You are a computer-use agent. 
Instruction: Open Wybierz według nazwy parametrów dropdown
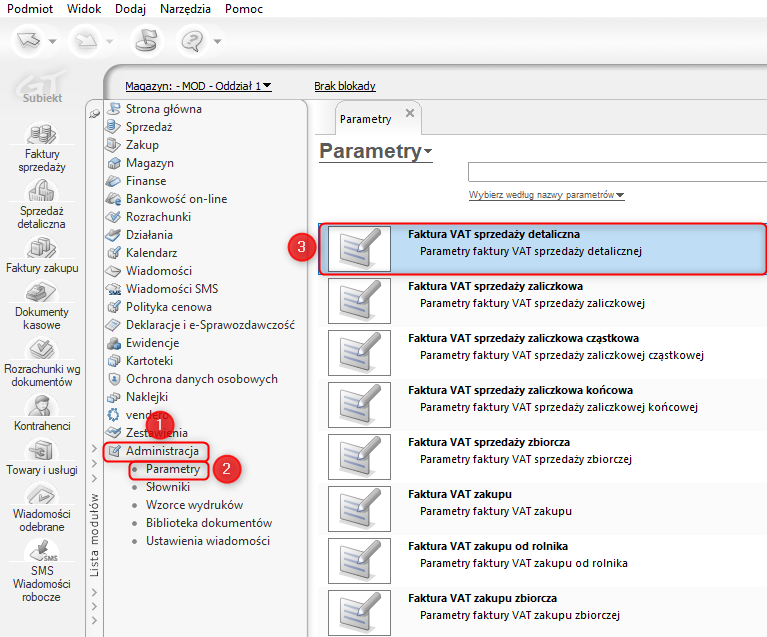(x=546, y=195)
